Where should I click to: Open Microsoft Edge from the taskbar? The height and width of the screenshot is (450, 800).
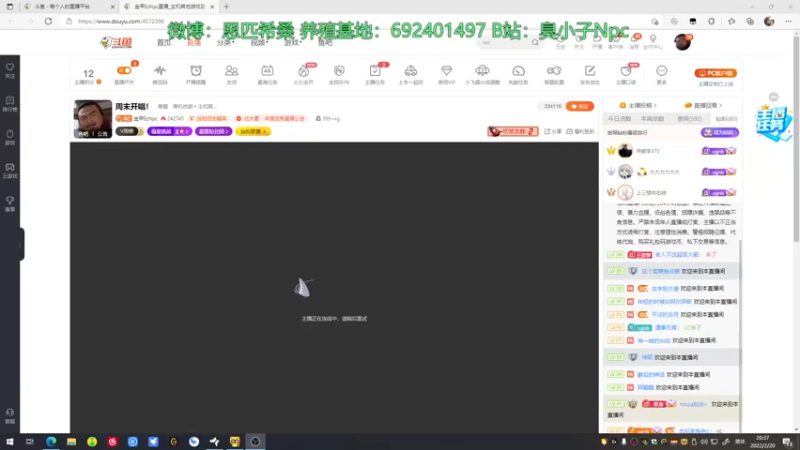coord(51,441)
